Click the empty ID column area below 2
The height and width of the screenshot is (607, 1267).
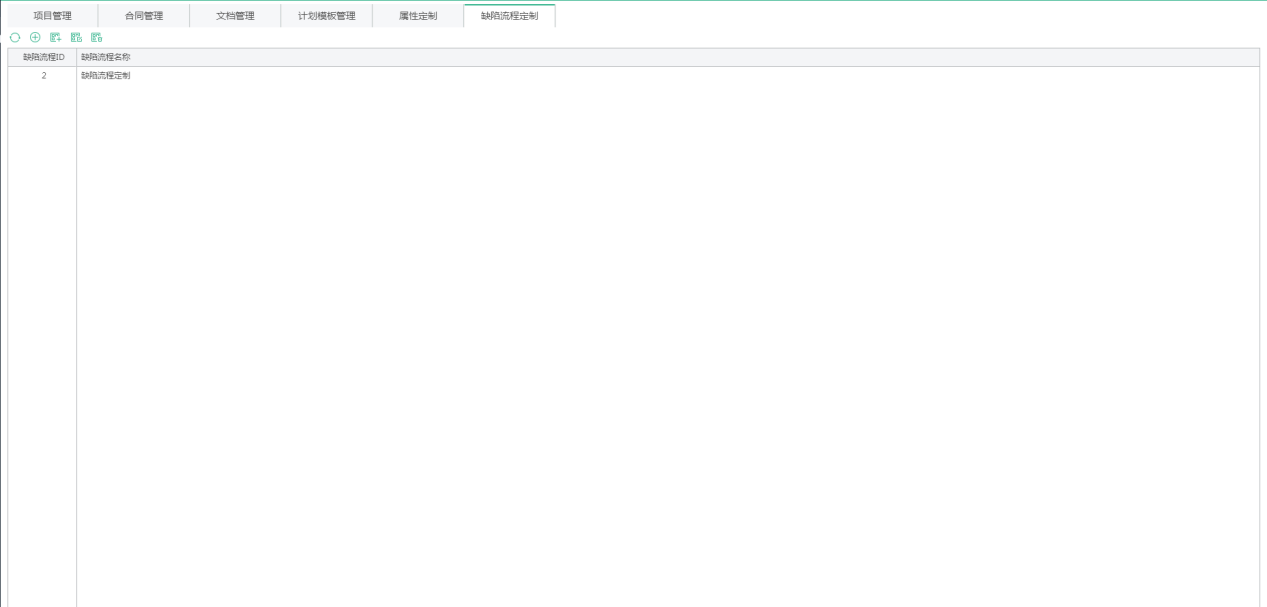pyautogui.click(x=43, y=300)
